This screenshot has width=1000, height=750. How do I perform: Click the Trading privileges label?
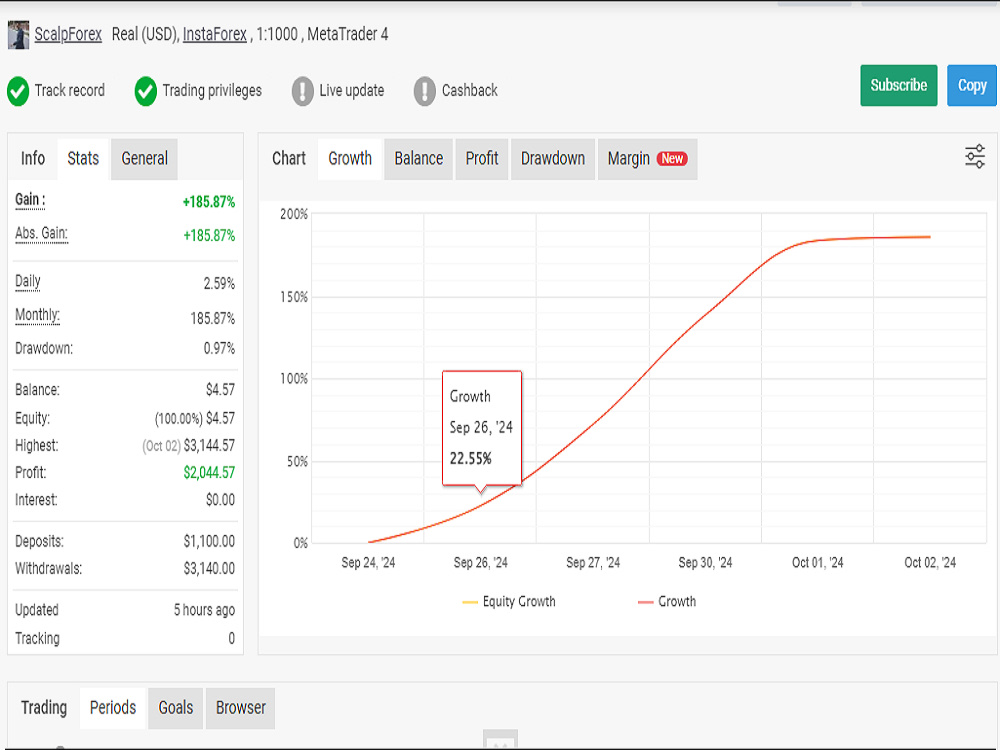(x=212, y=91)
